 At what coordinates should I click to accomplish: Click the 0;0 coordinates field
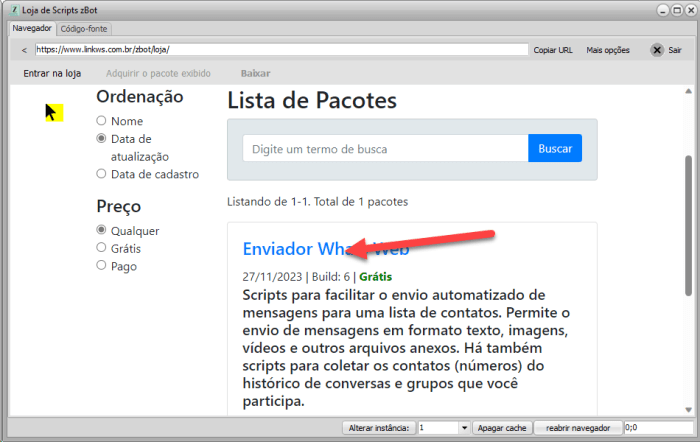(x=658, y=428)
